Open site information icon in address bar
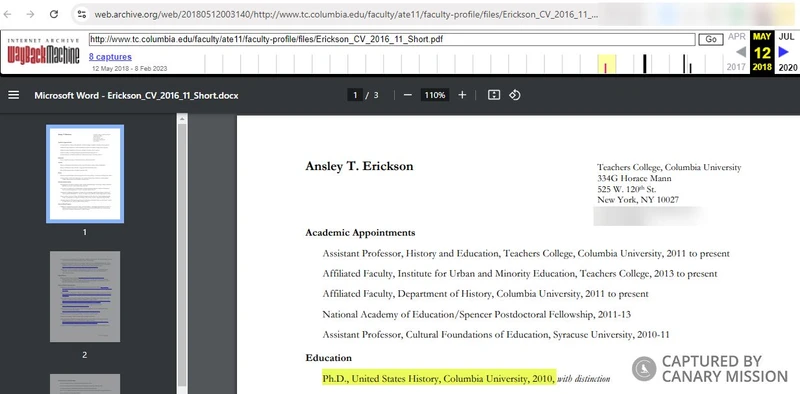800x394 pixels. pos(82,14)
